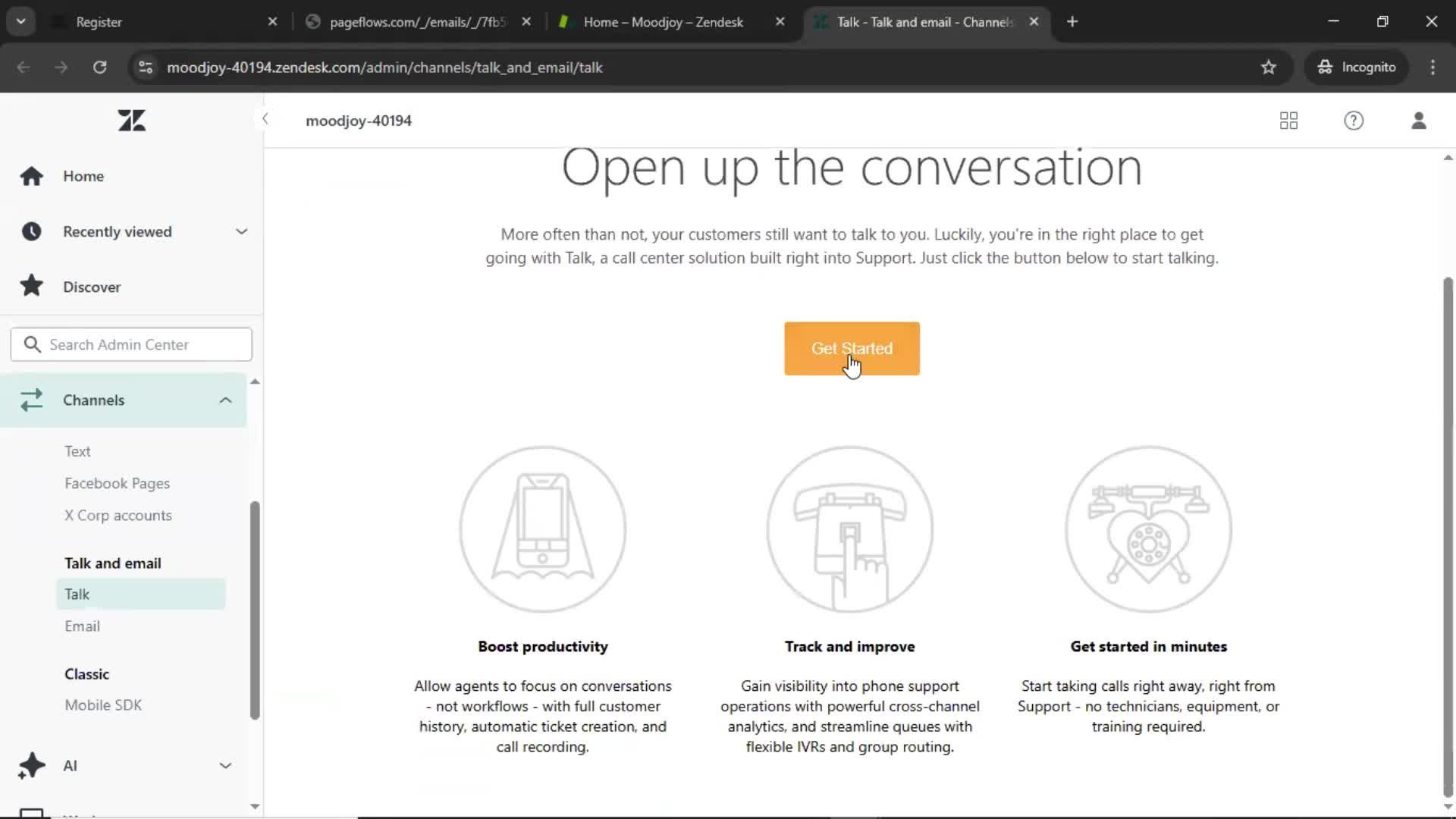Open Email under Talk and email

(x=82, y=626)
